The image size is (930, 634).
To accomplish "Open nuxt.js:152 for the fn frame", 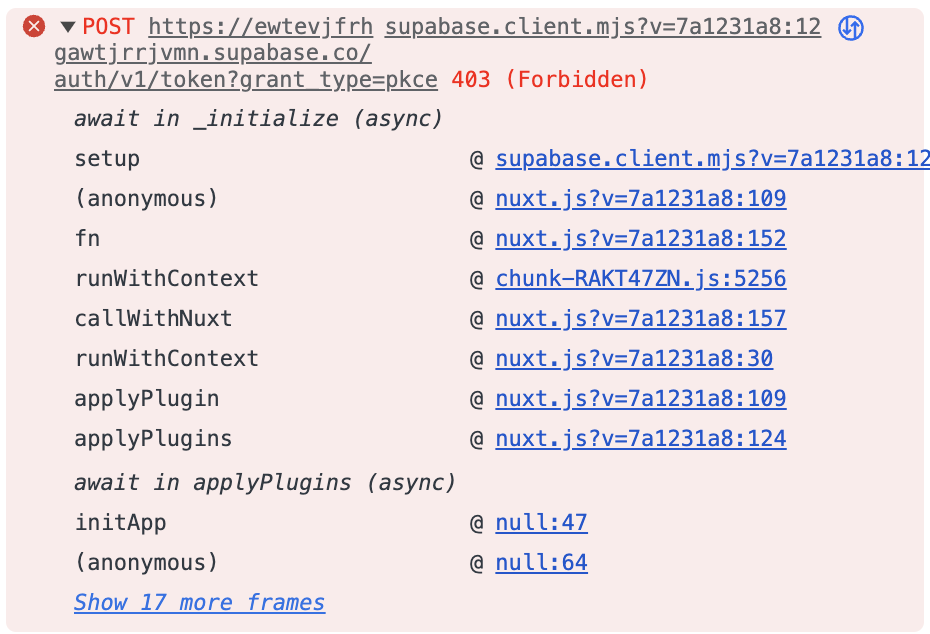I will pos(641,238).
